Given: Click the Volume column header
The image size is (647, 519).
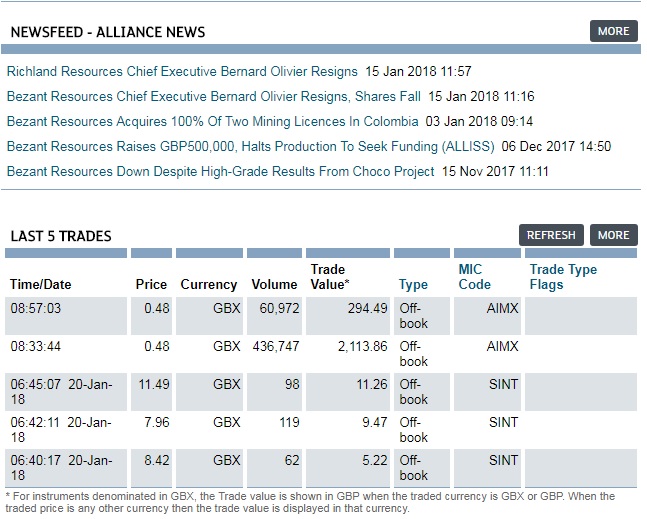Looking at the screenshot, I should [x=274, y=284].
